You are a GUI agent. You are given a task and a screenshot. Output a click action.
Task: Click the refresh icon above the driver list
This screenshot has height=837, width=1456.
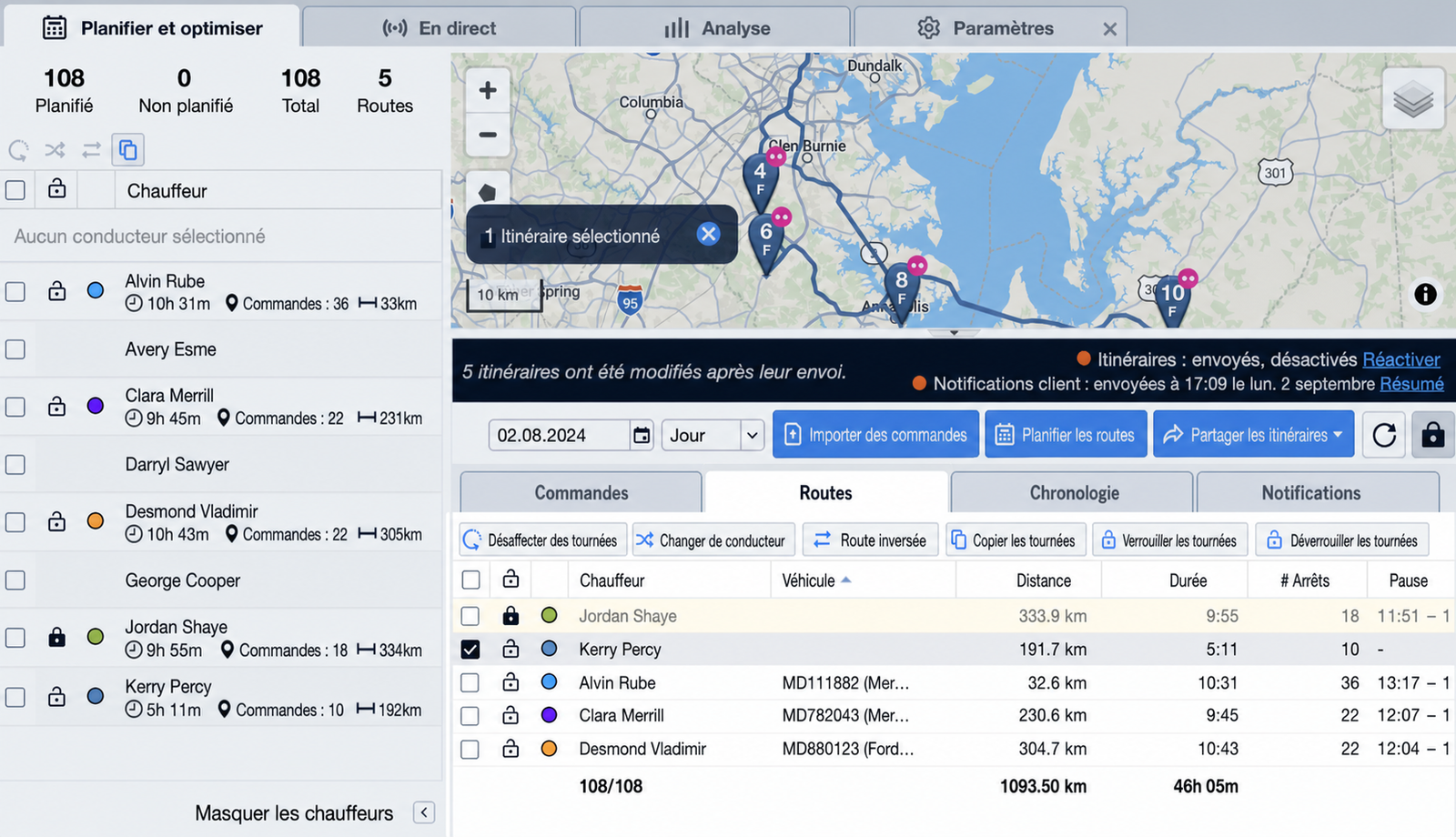[x=18, y=150]
